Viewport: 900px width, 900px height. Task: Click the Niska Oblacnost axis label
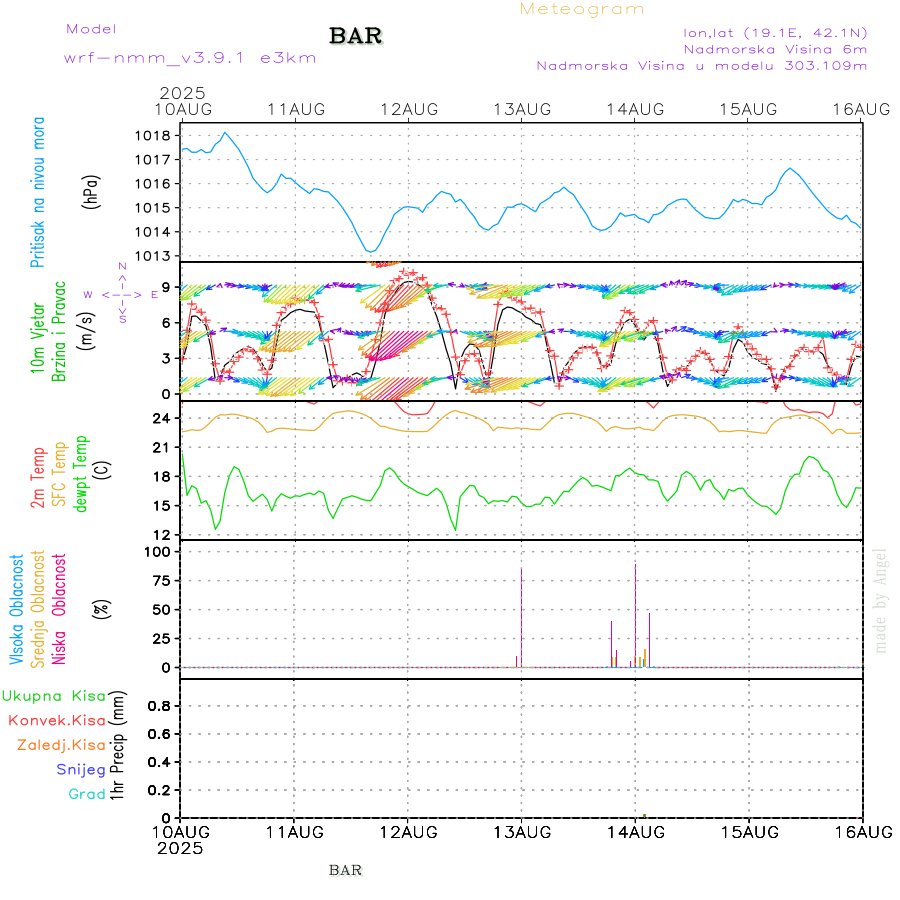point(60,608)
